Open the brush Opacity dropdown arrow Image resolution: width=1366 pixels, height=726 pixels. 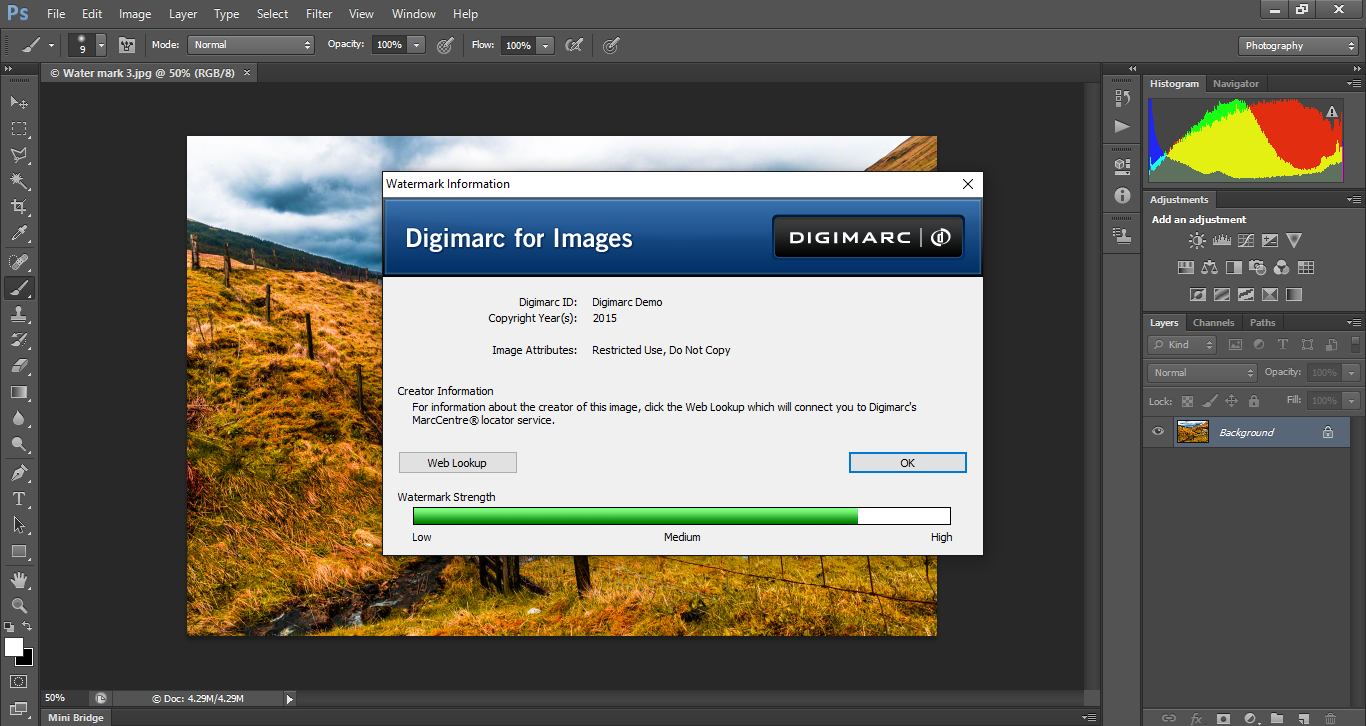(x=417, y=45)
